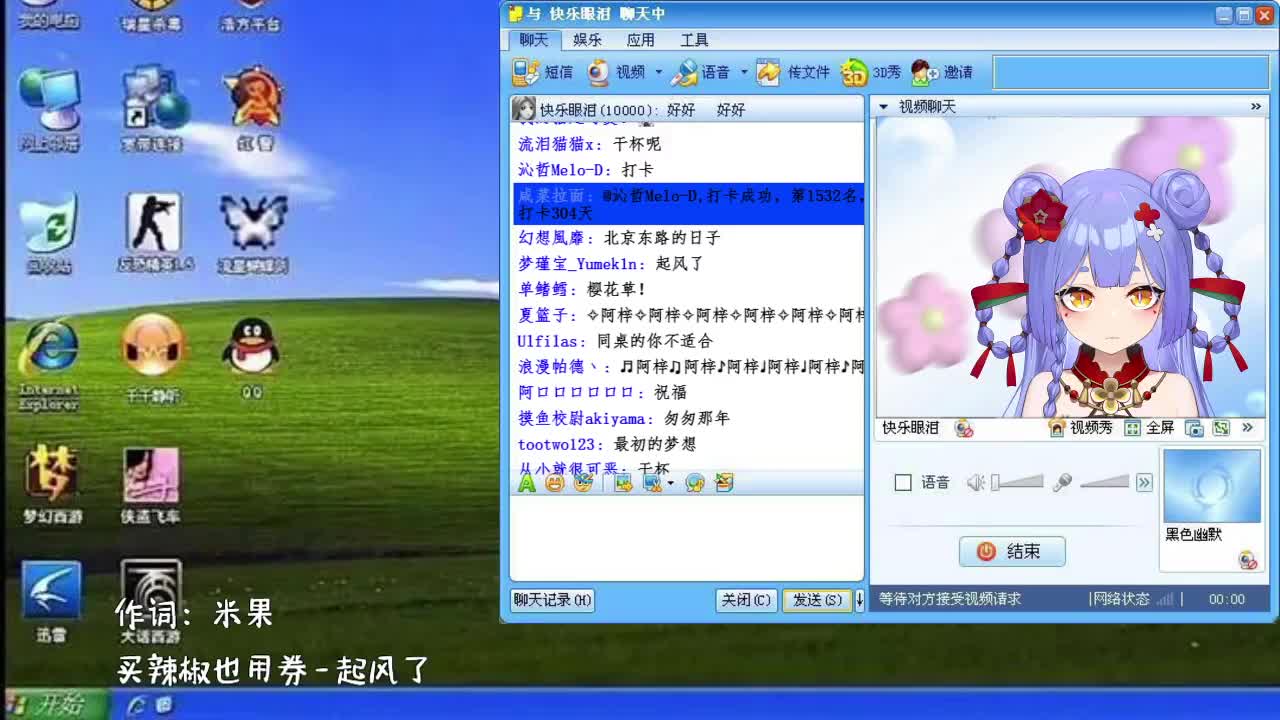The image size is (1280, 720).
Task: Expand audio settings chevron next to mic slider
Action: (1144, 483)
